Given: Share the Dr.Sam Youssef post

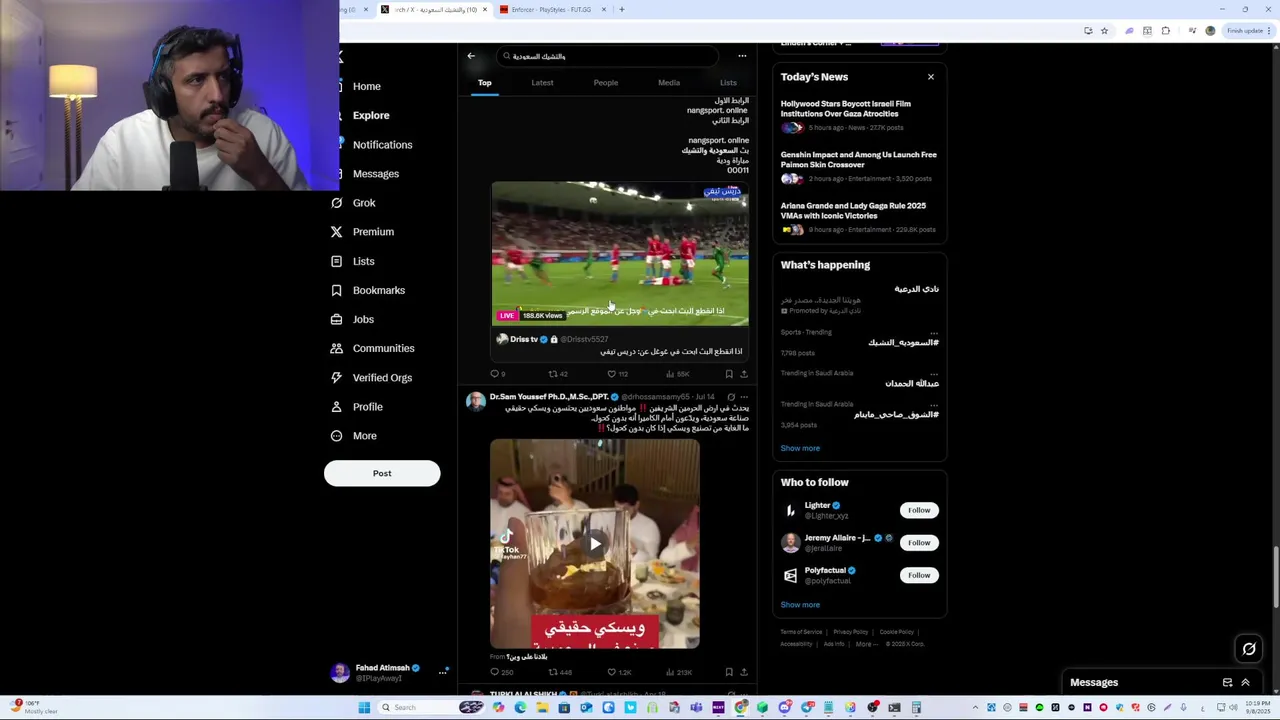Looking at the screenshot, I should [x=743, y=672].
